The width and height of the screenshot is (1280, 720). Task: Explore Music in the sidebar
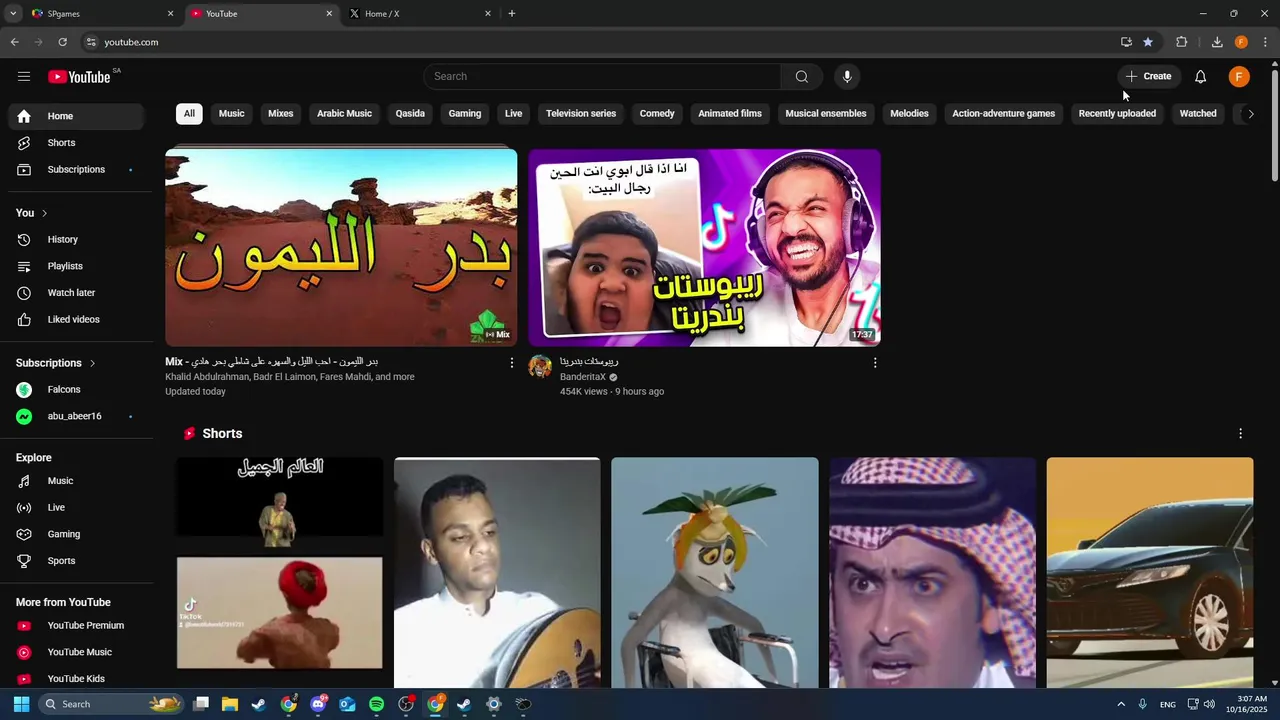(76, 481)
